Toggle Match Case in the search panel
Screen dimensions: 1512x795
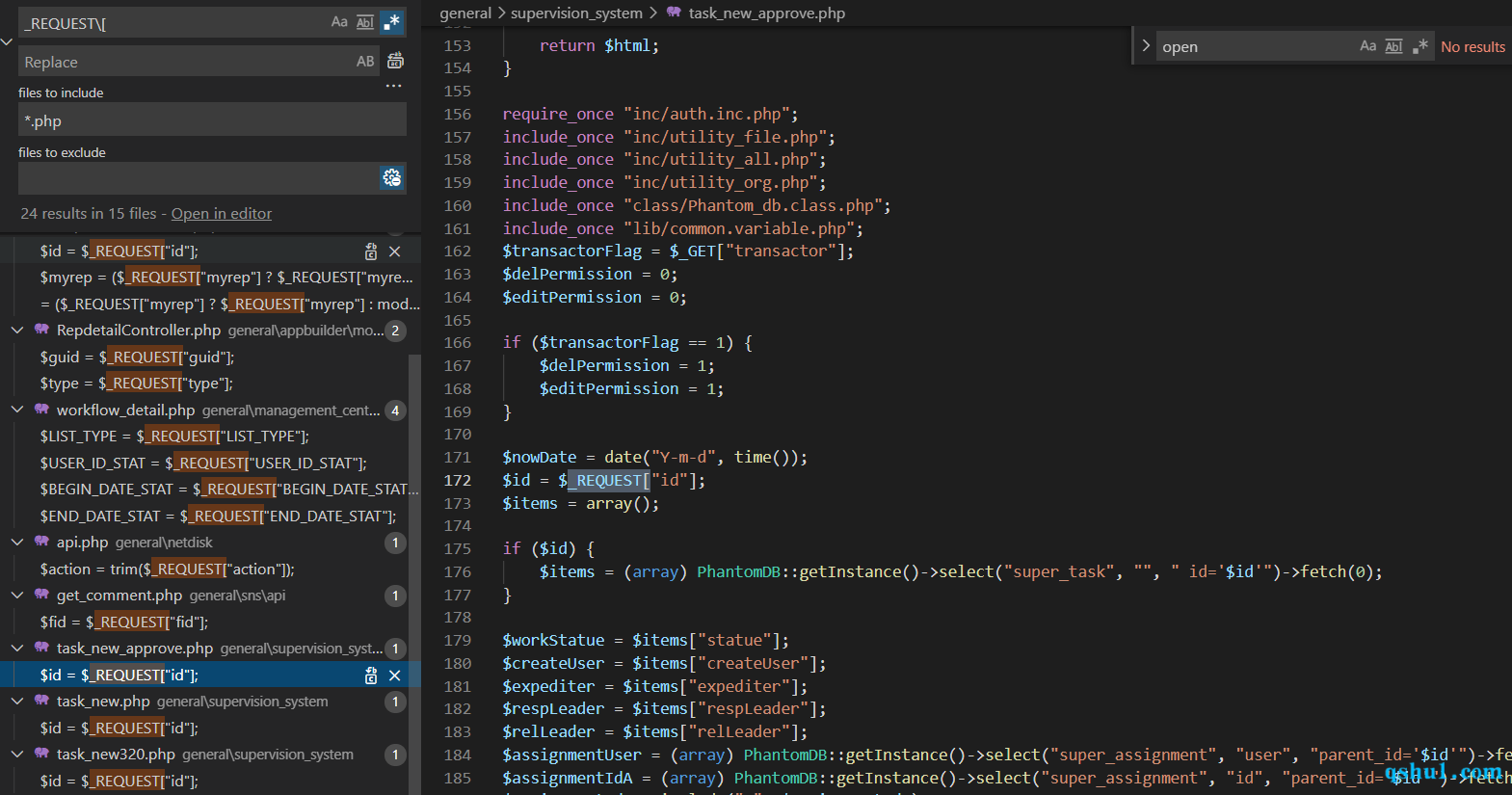click(339, 22)
